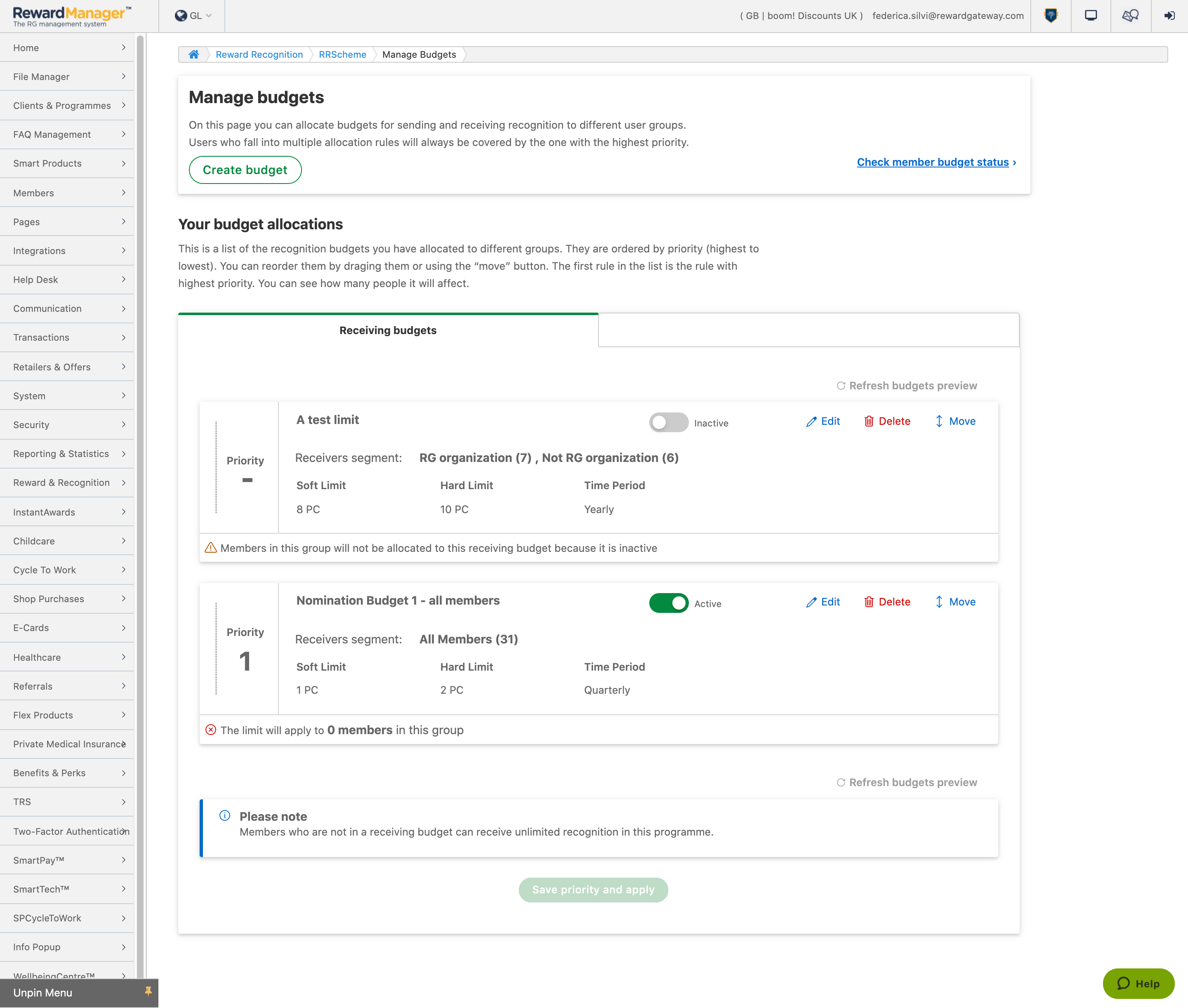This screenshot has height=1008, width=1188.
Task: Click top Refresh budgets preview
Action: (x=907, y=386)
